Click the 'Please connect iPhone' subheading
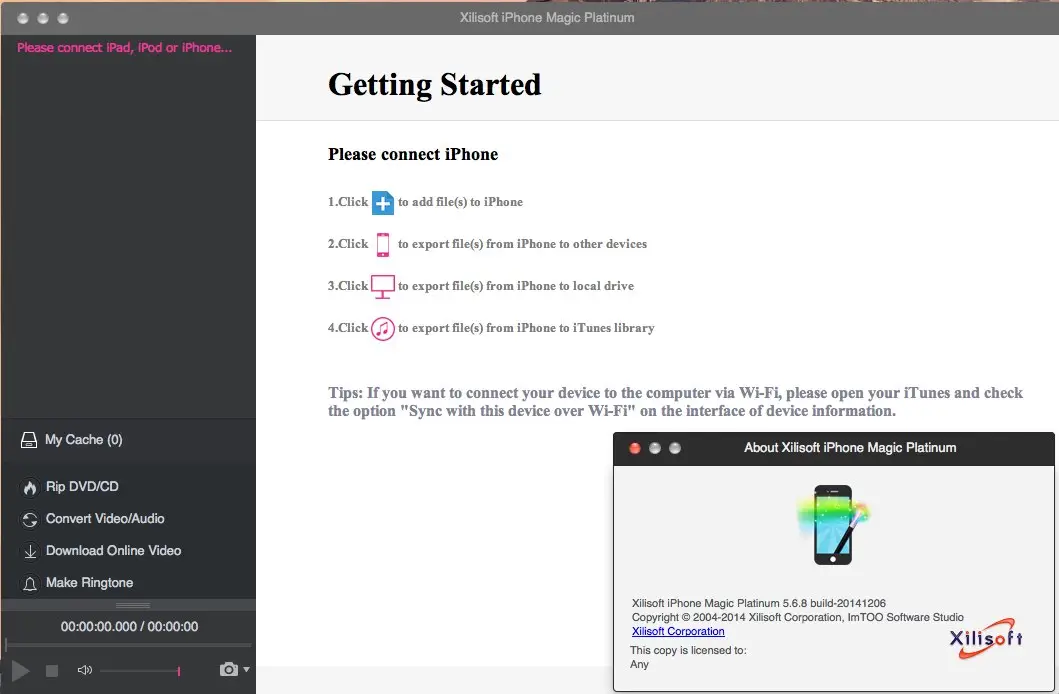This screenshot has height=694, width=1059. click(413, 155)
